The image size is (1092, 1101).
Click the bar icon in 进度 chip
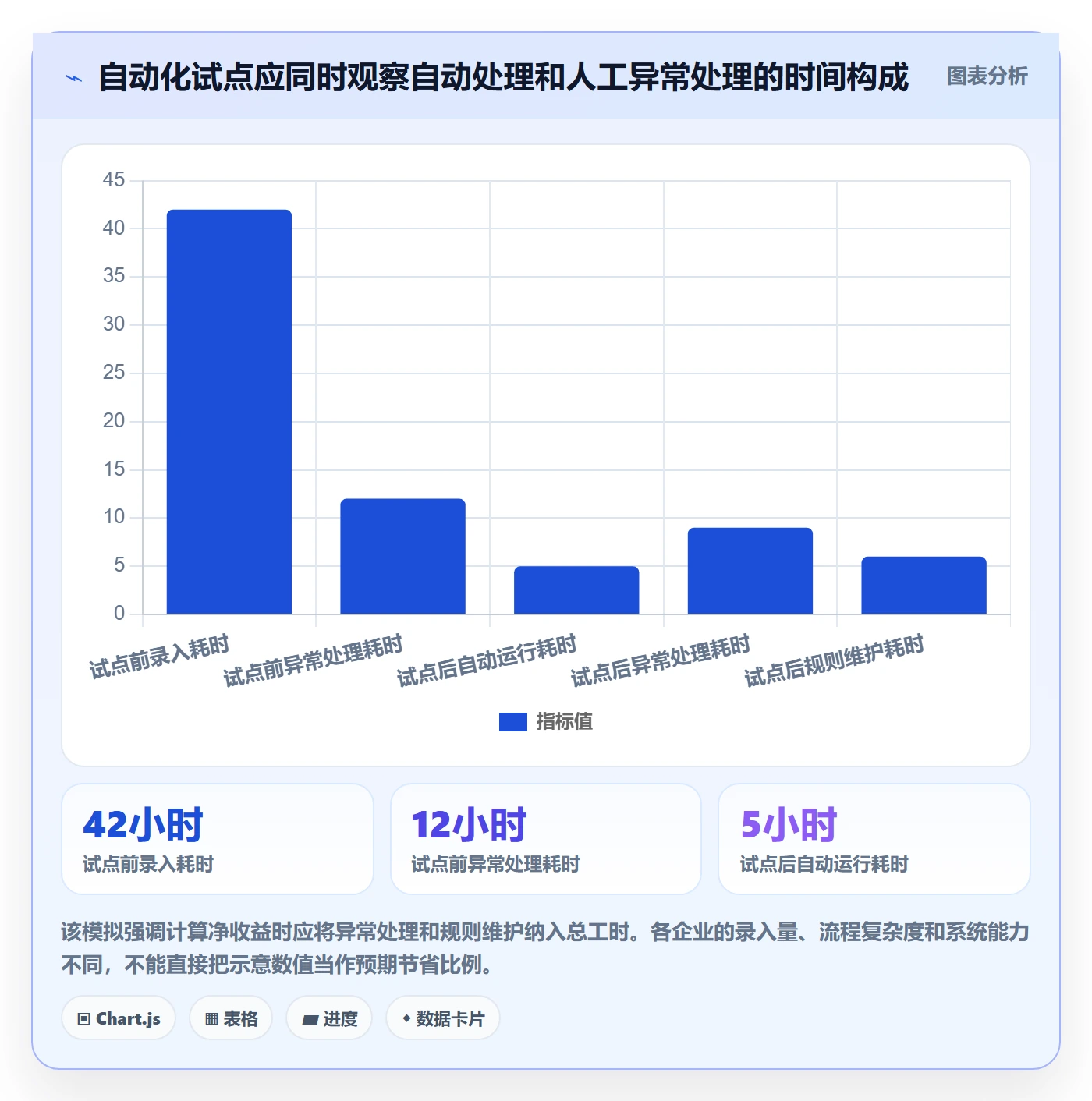coord(310,1020)
